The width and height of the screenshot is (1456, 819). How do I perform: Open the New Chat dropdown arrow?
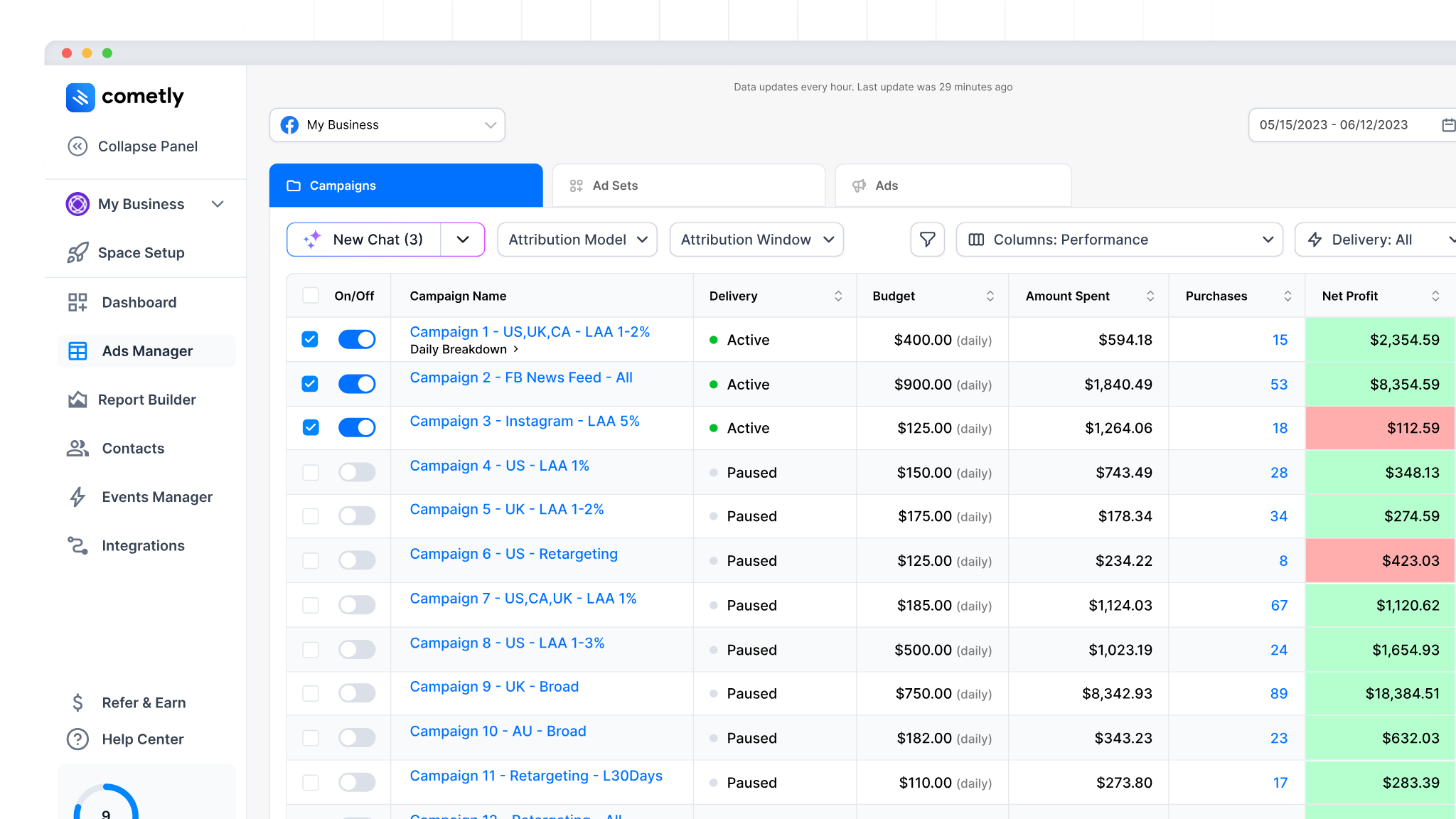coord(463,240)
